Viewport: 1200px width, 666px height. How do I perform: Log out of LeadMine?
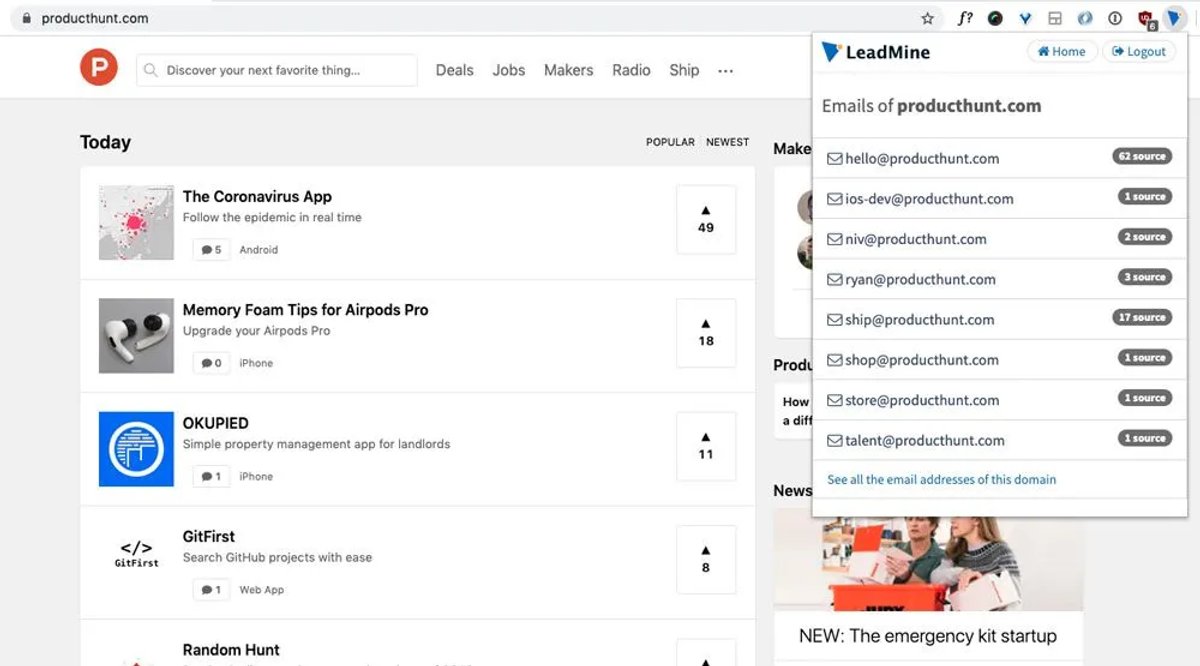1139,52
